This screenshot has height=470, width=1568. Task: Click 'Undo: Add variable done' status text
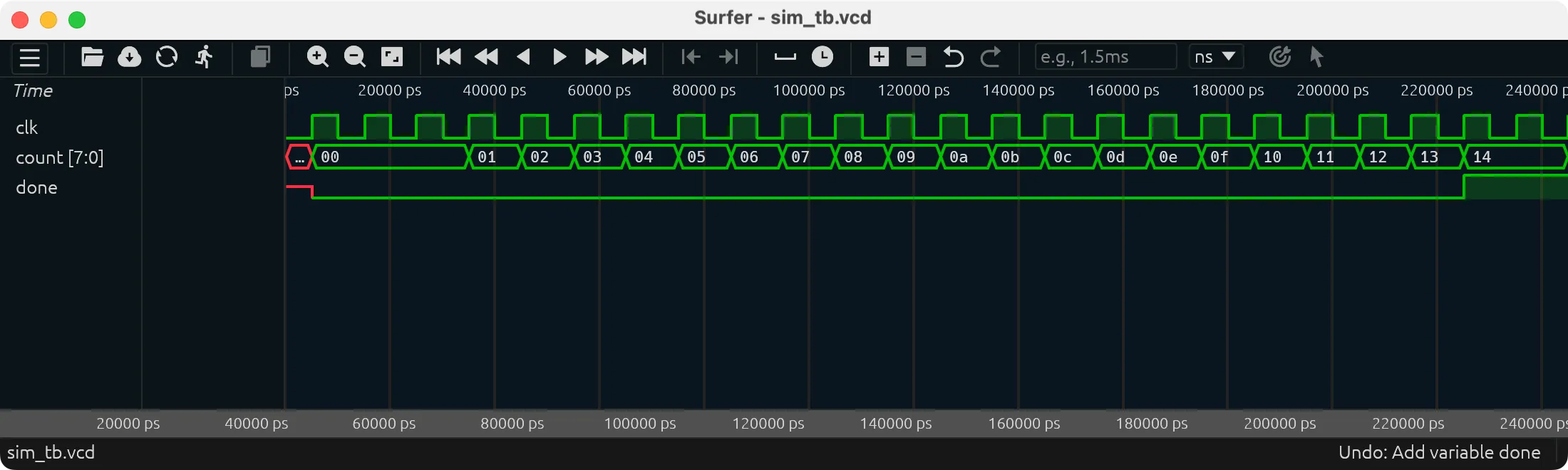(x=1439, y=453)
